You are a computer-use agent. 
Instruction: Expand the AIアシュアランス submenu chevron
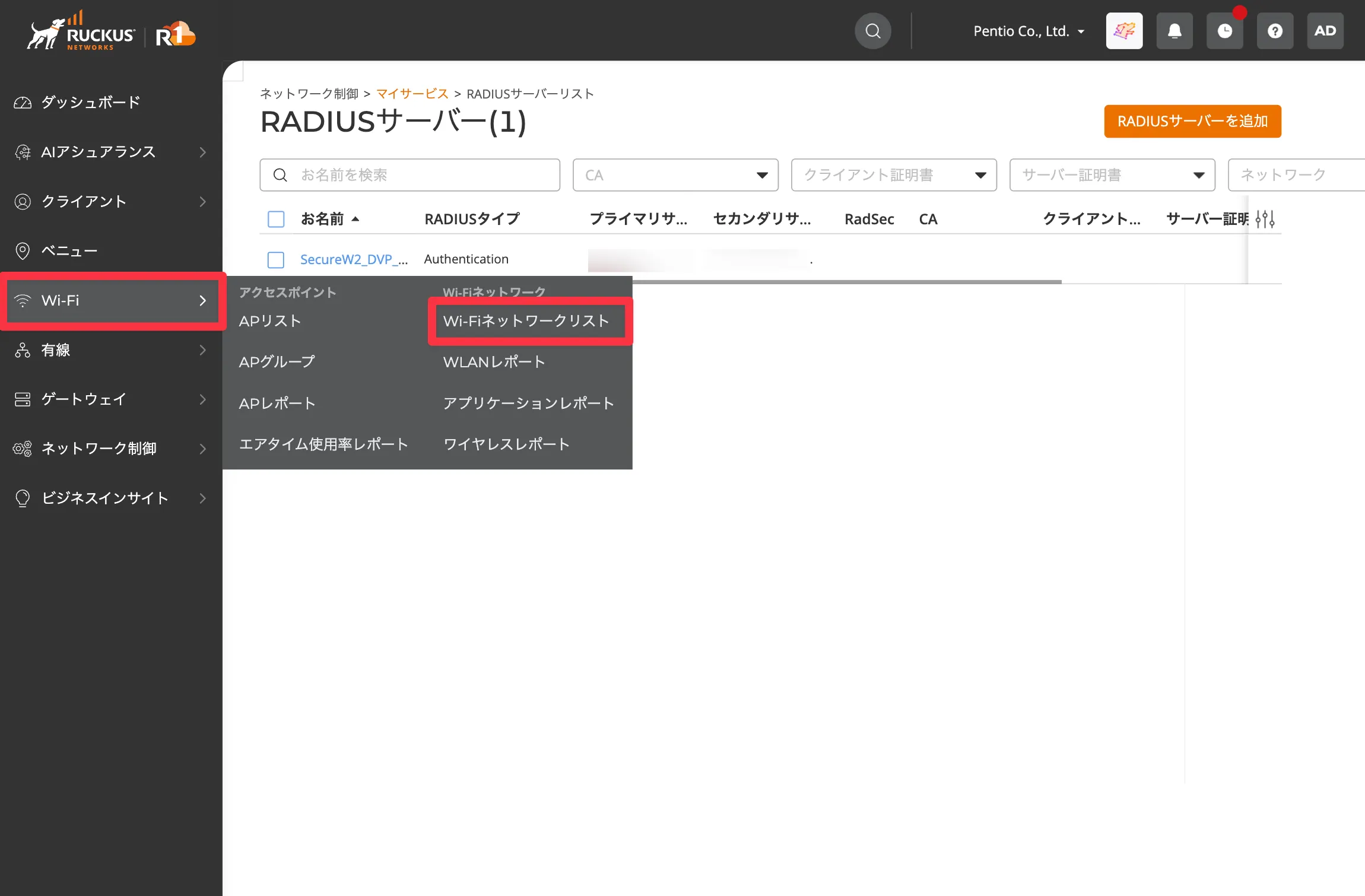(203, 152)
